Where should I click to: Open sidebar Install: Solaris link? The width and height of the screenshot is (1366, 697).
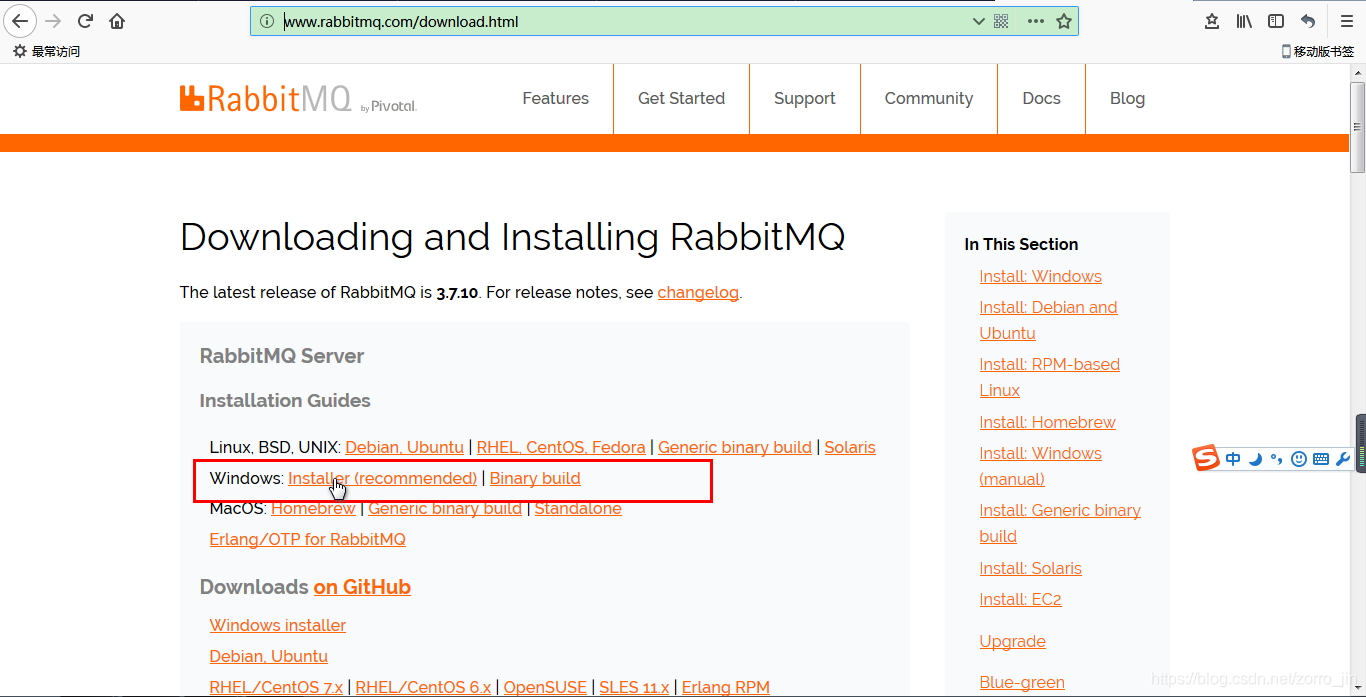click(x=1031, y=568)
